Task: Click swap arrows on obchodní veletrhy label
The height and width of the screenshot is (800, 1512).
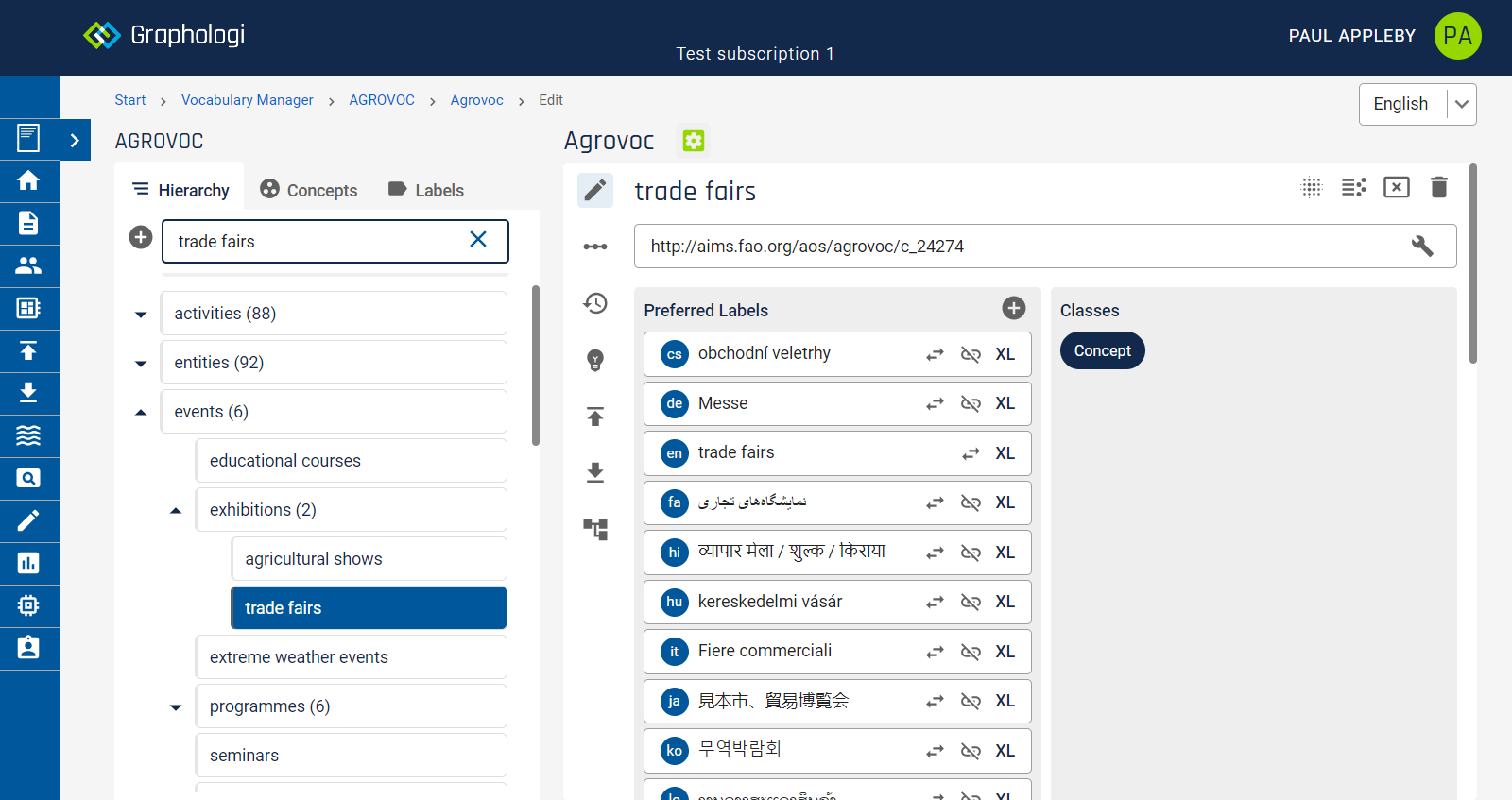Action: 935,354
